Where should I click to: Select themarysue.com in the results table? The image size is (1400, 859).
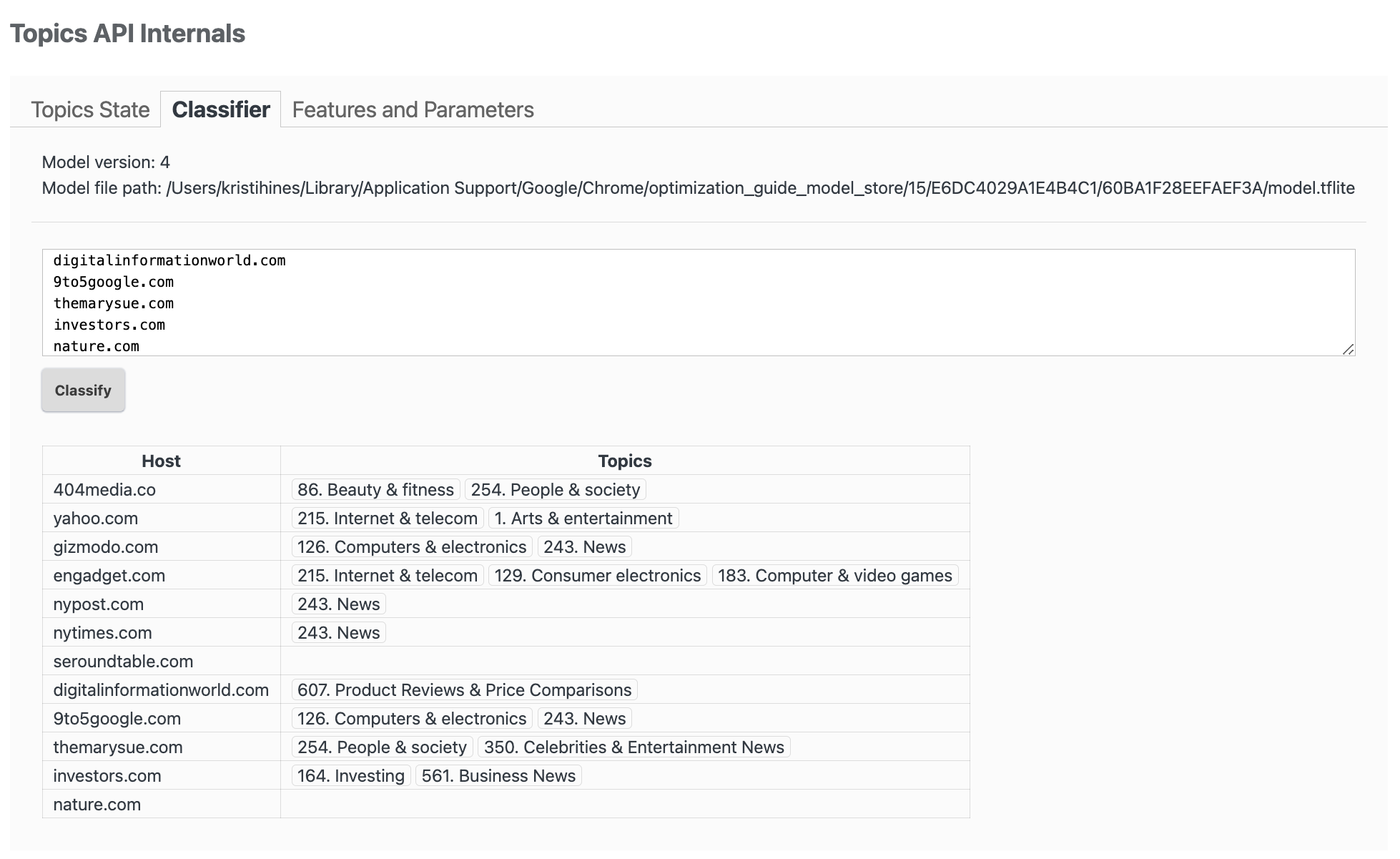(x=161, y=747)
